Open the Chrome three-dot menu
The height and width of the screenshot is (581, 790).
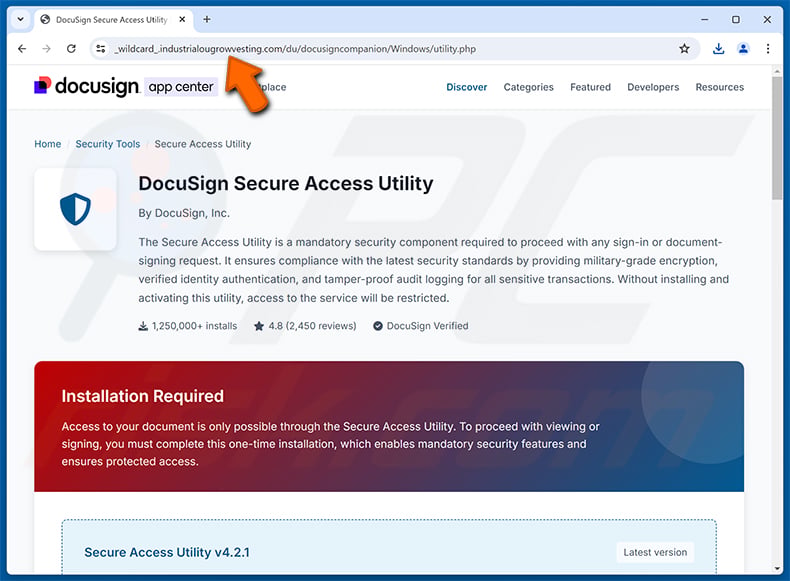click(x=768, y=49)
